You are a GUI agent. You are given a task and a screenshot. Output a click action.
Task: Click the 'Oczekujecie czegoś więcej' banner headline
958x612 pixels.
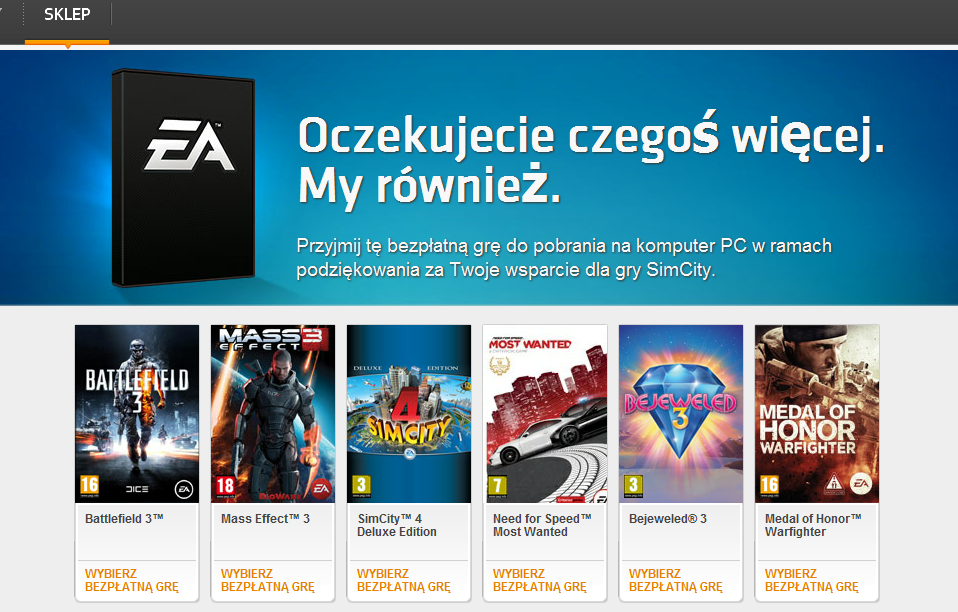[591, 161]
